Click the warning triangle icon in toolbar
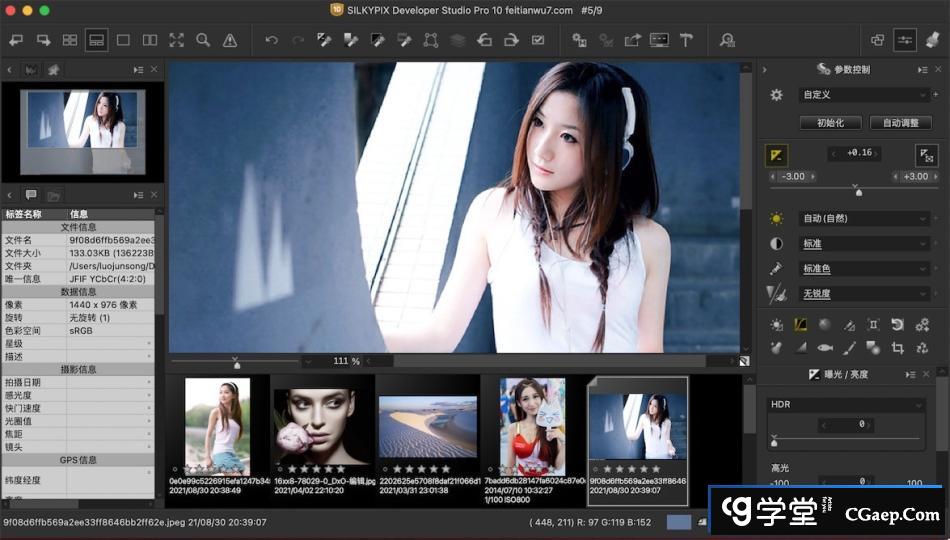This screenshot has height=540, width=950. coord(230,40)
